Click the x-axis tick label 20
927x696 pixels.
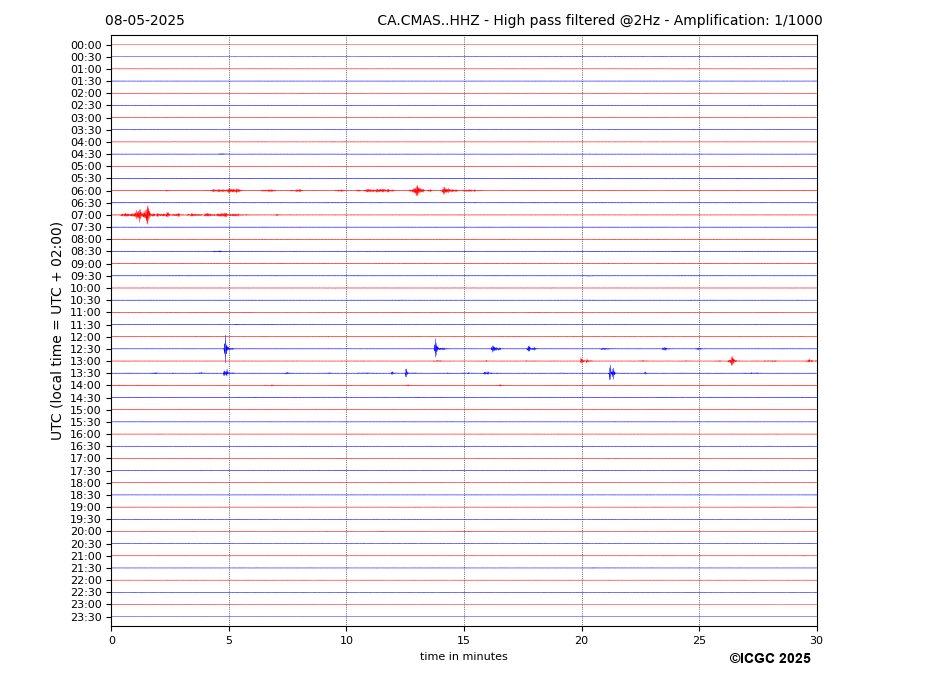click(582, 640)
